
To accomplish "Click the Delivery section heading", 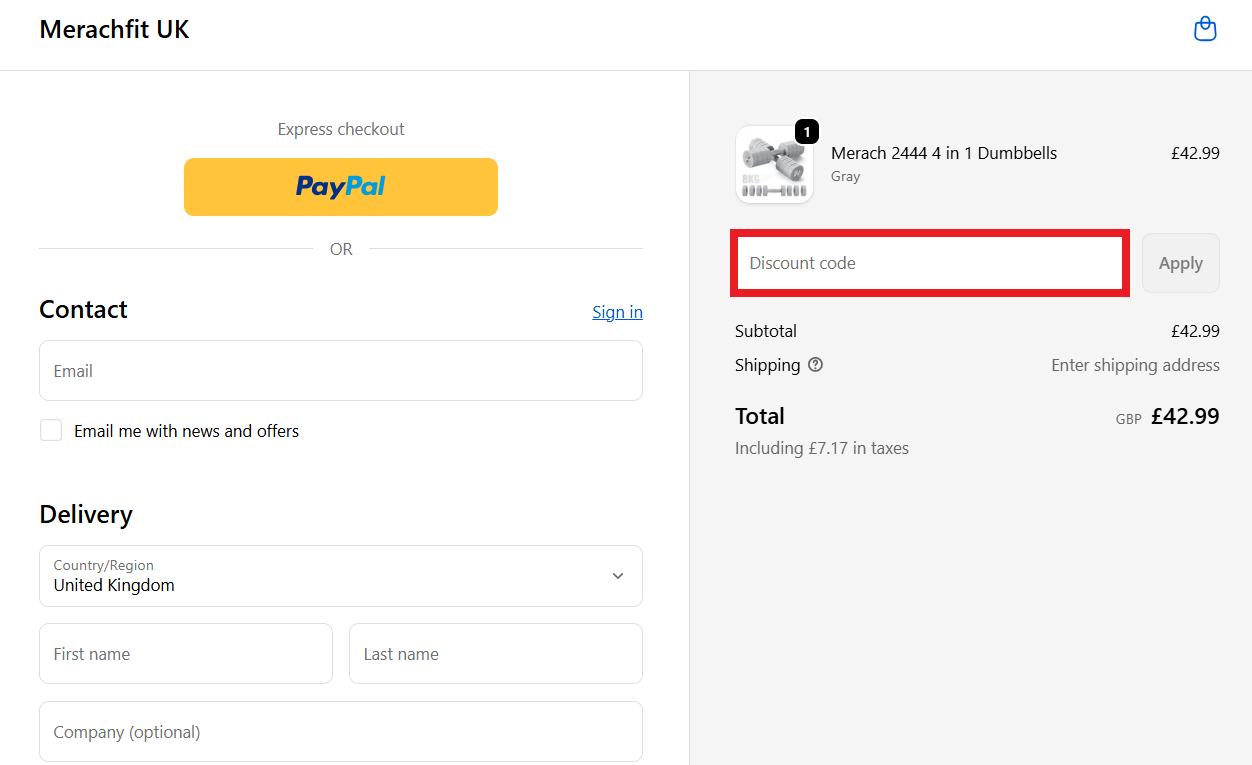I will click(86, 515).
